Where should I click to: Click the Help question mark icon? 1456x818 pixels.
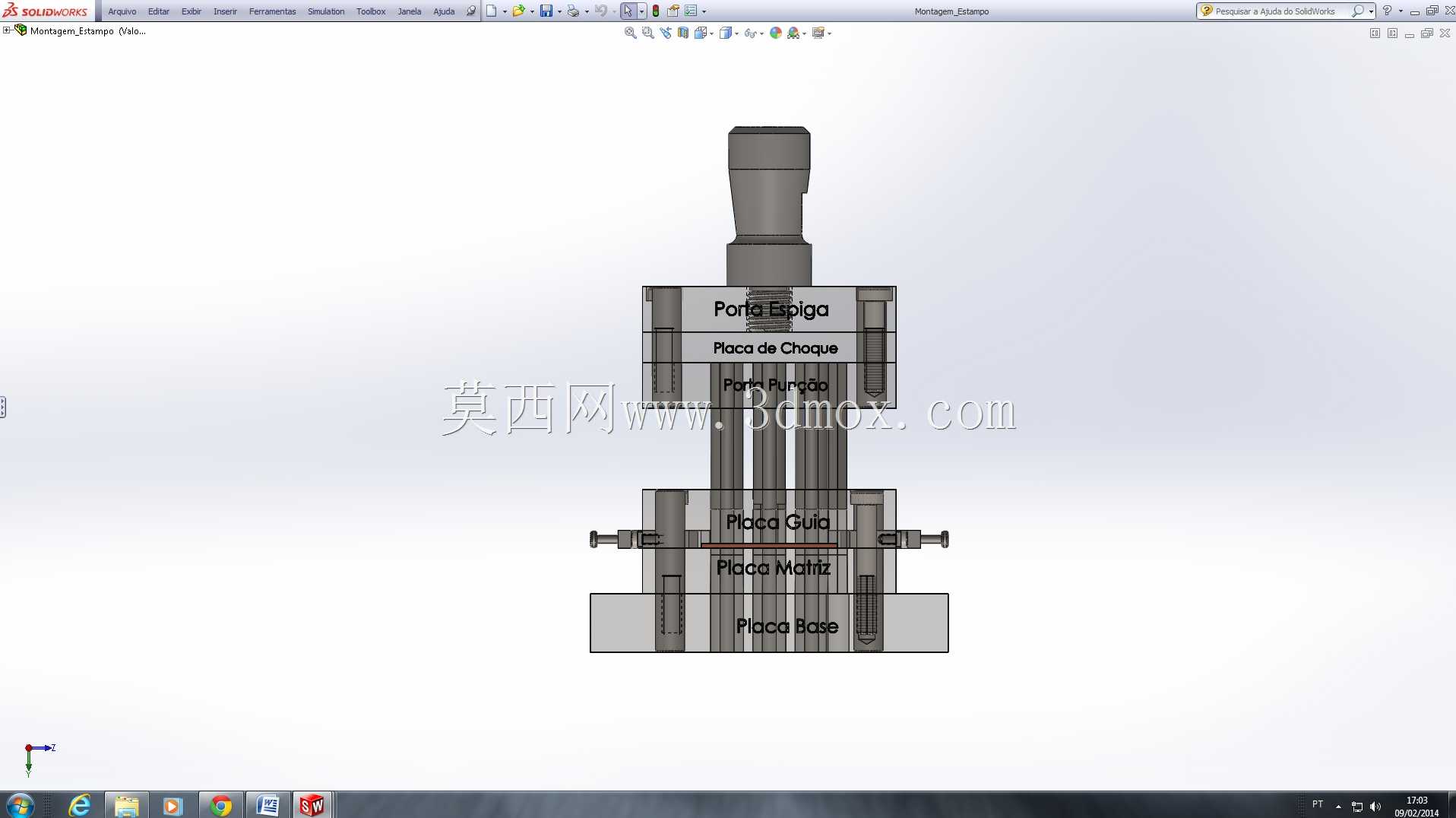(1387, 11)
